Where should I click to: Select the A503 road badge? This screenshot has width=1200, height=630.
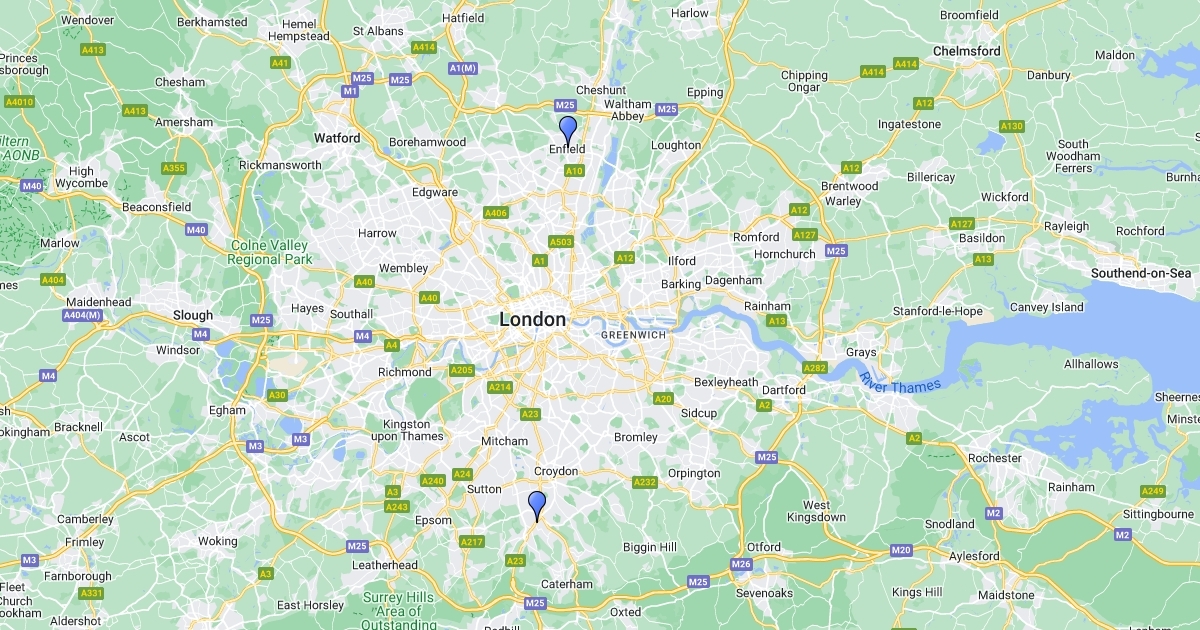pos(561,242)
